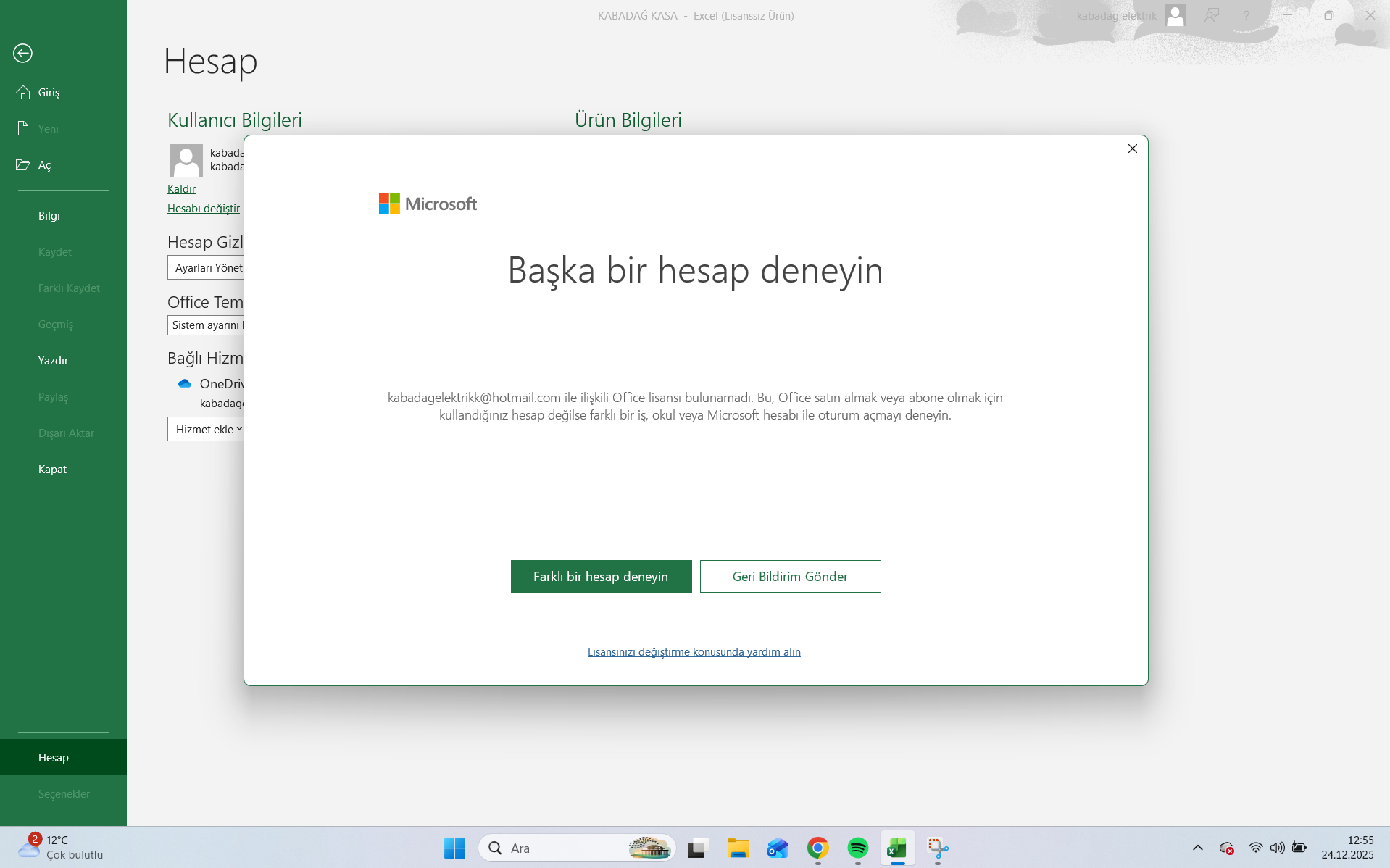Click Geri Bildirim Gönder button

(x=790, y=576)
